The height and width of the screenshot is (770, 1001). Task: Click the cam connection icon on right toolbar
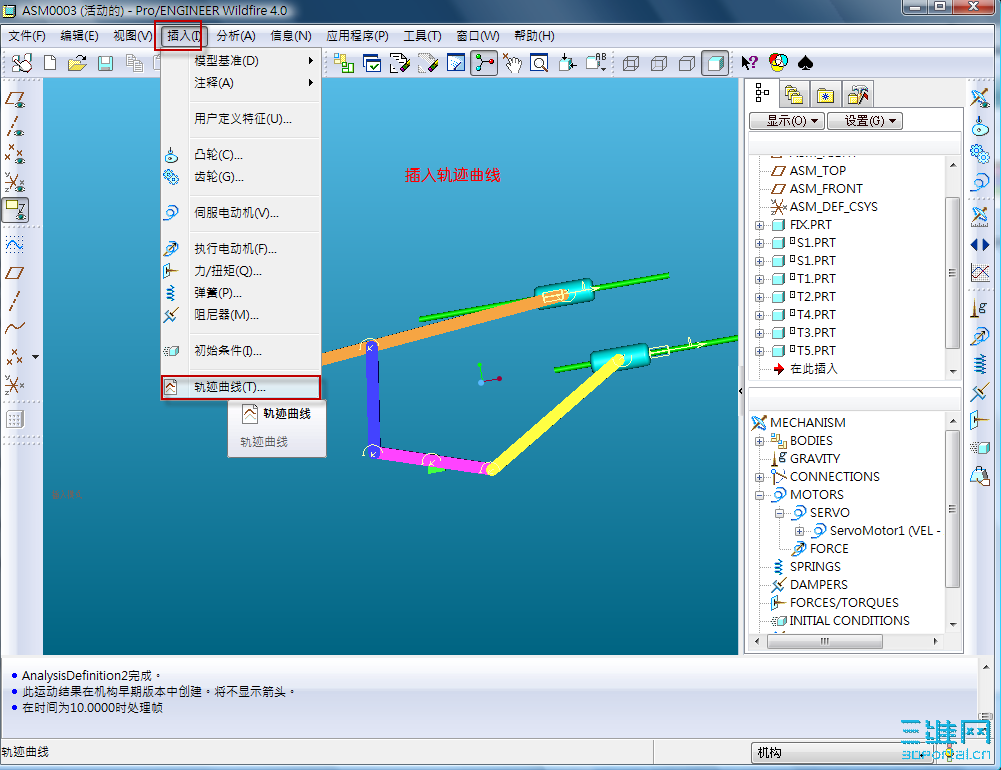pyautogui.click(x=980, y=127)
